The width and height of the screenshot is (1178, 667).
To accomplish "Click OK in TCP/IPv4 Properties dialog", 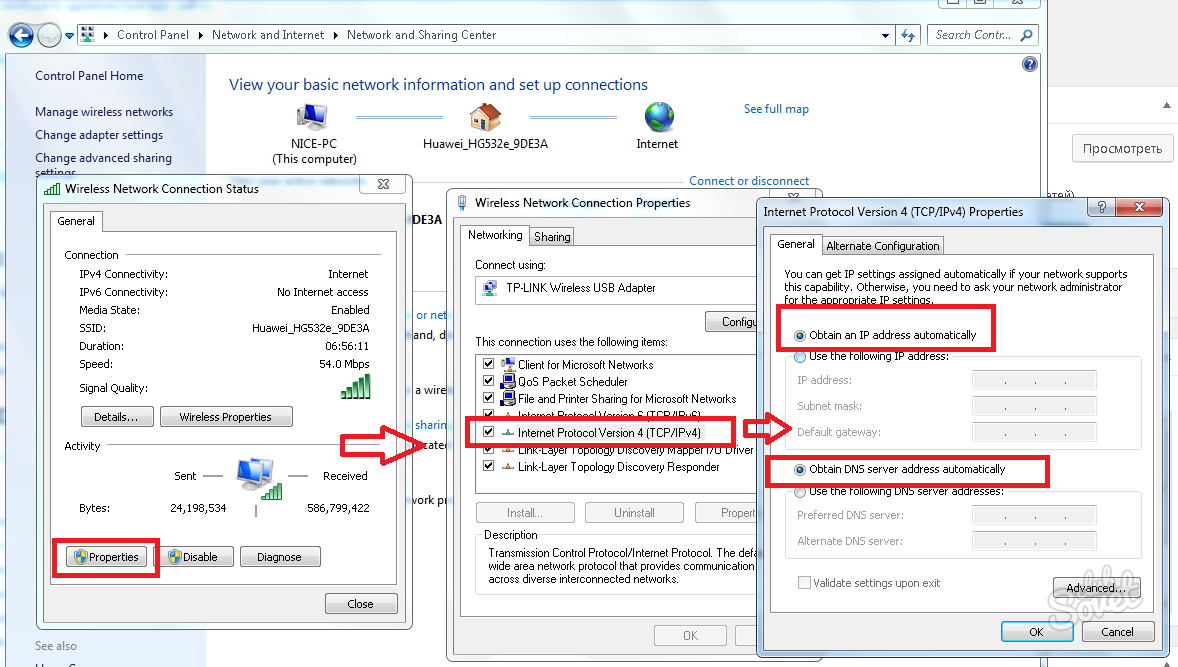I will pos(1037,632).
